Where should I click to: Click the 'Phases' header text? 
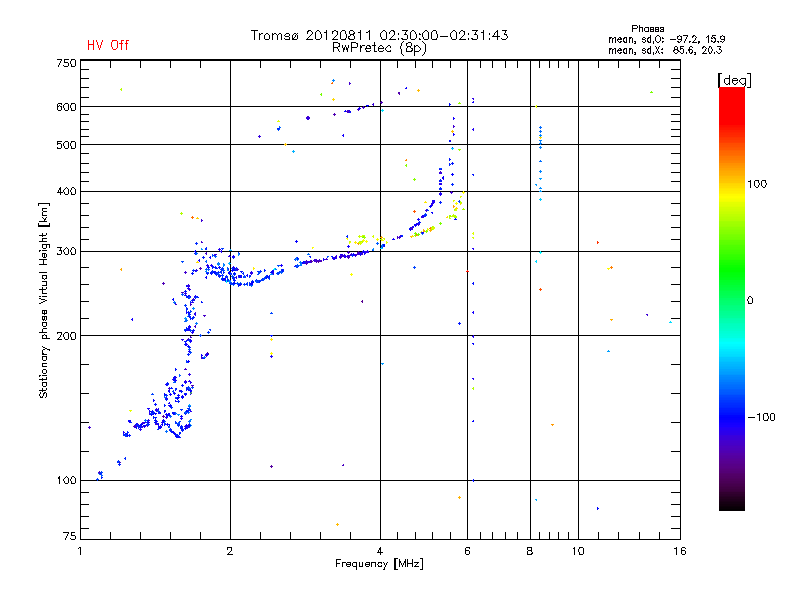647,29
